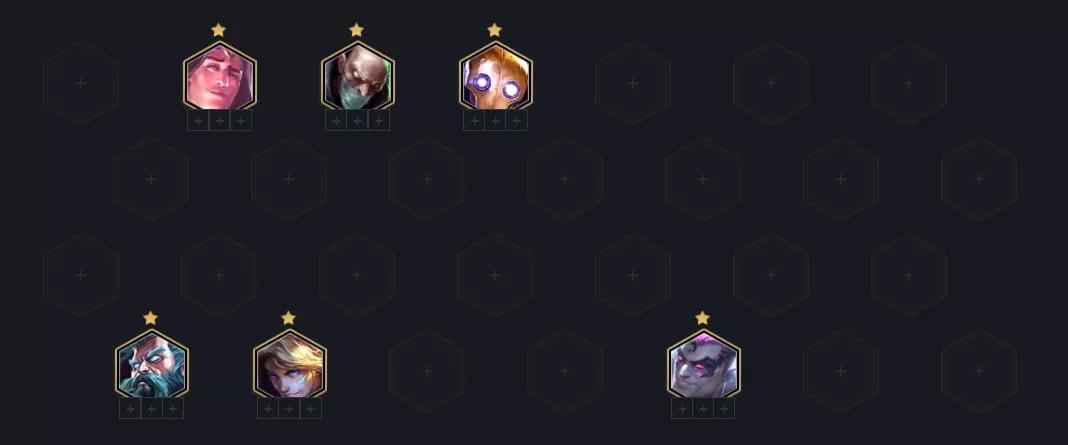Add champion to empty hex right of golden robot
1068x445 pixels.
pyautogui.click(x=633, y=83)
